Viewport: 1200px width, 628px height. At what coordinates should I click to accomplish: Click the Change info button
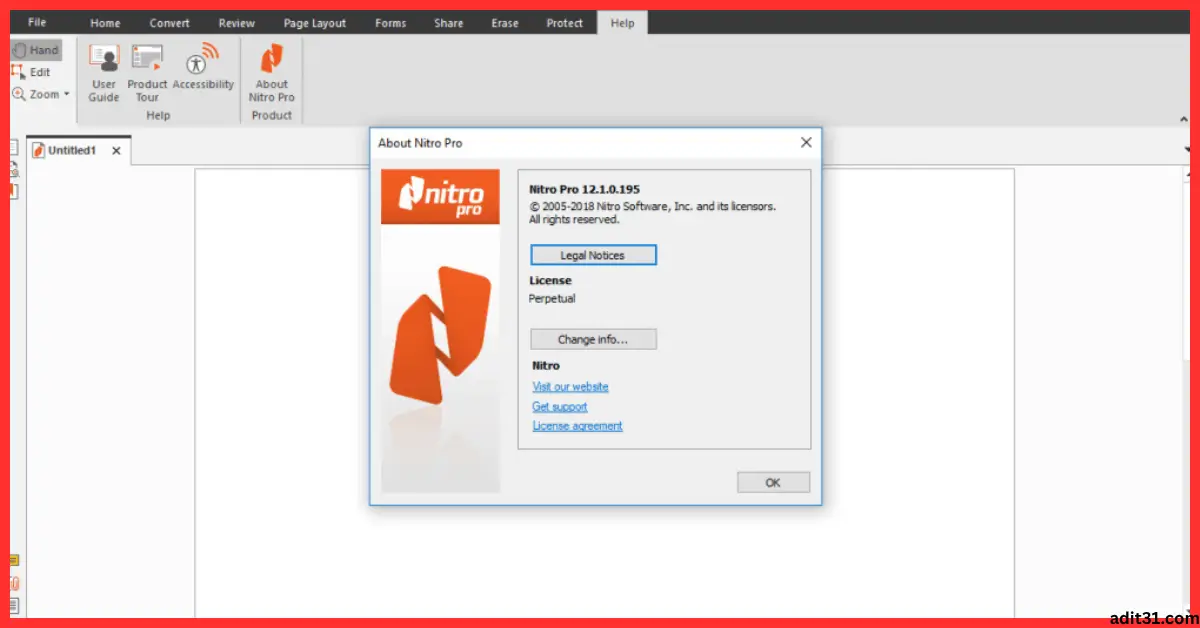click(593, 338)
